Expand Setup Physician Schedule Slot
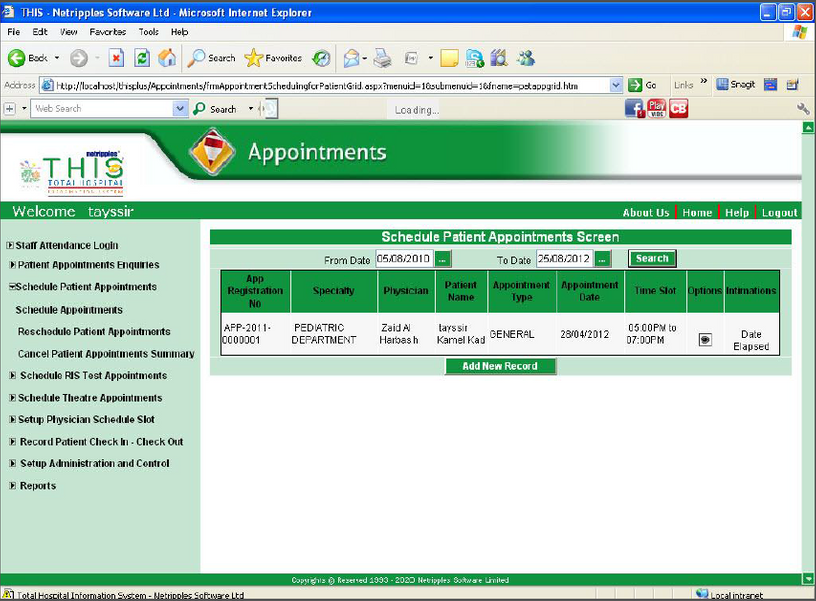The width and height of the screenshot is (816, 601). tap(12, 419)
